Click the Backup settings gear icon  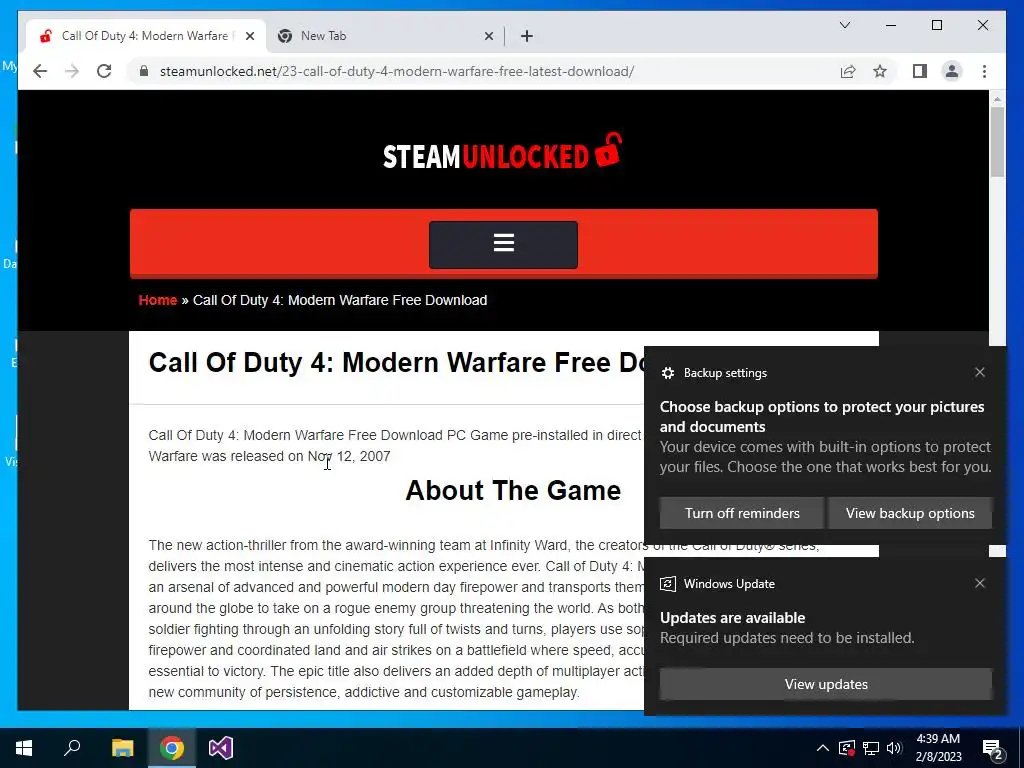667,373
